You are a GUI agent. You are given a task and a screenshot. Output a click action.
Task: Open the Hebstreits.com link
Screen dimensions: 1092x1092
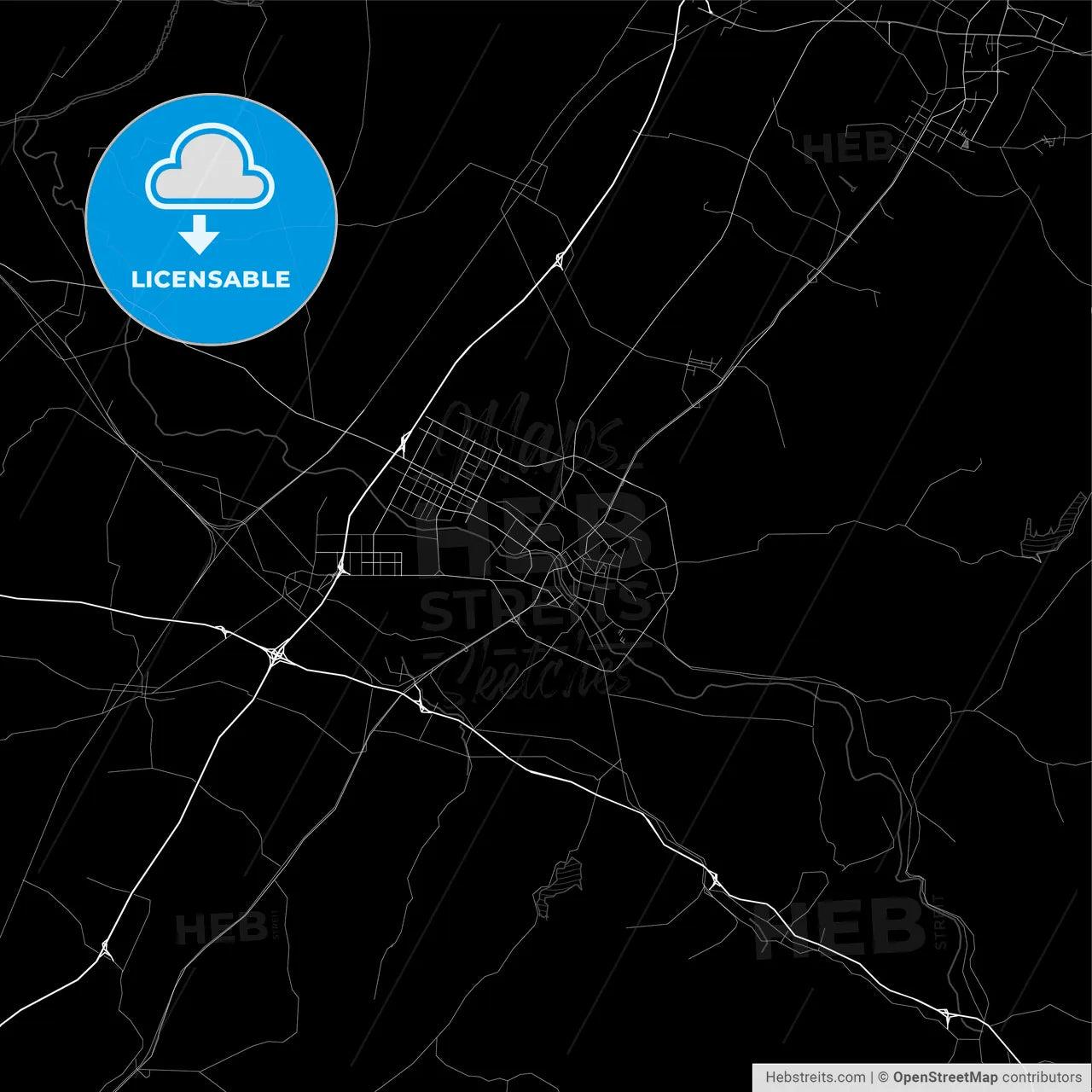point(815,1077)
